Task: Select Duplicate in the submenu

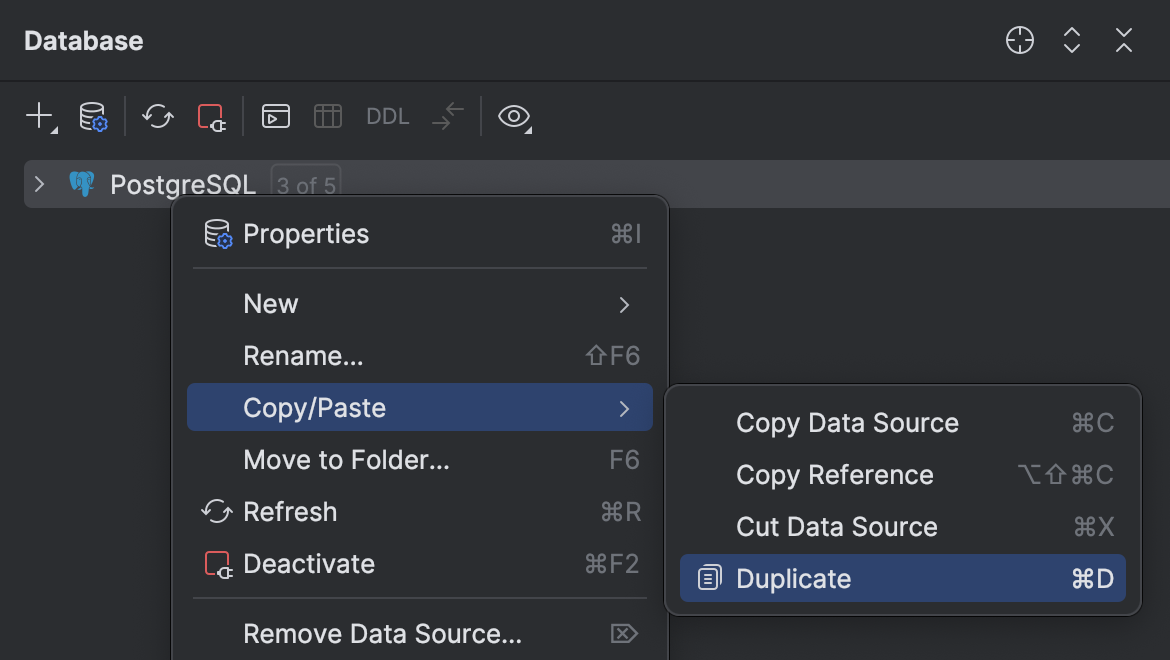Action: tap(793, 578)
